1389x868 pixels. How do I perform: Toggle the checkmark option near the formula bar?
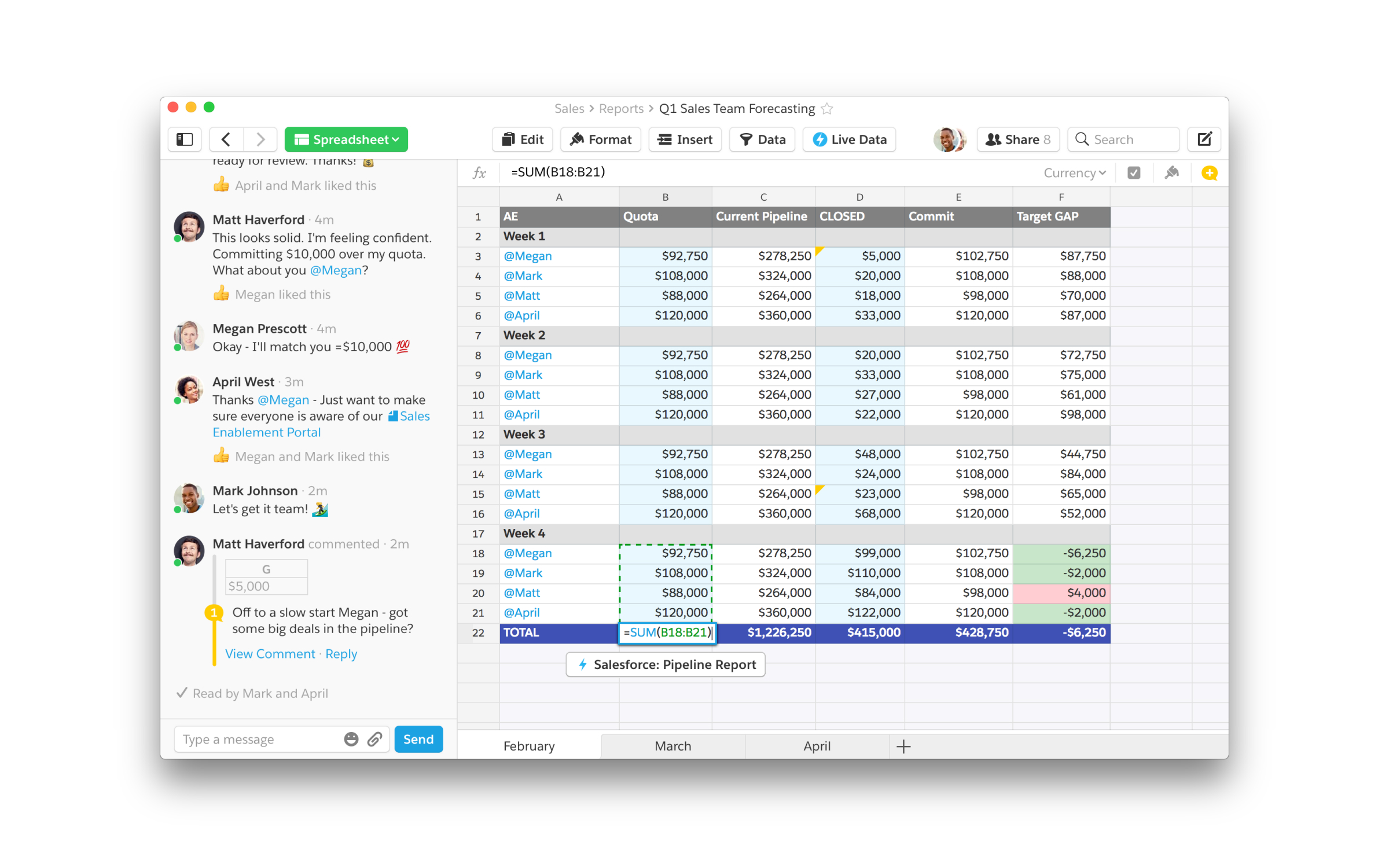coord(1134,172)
